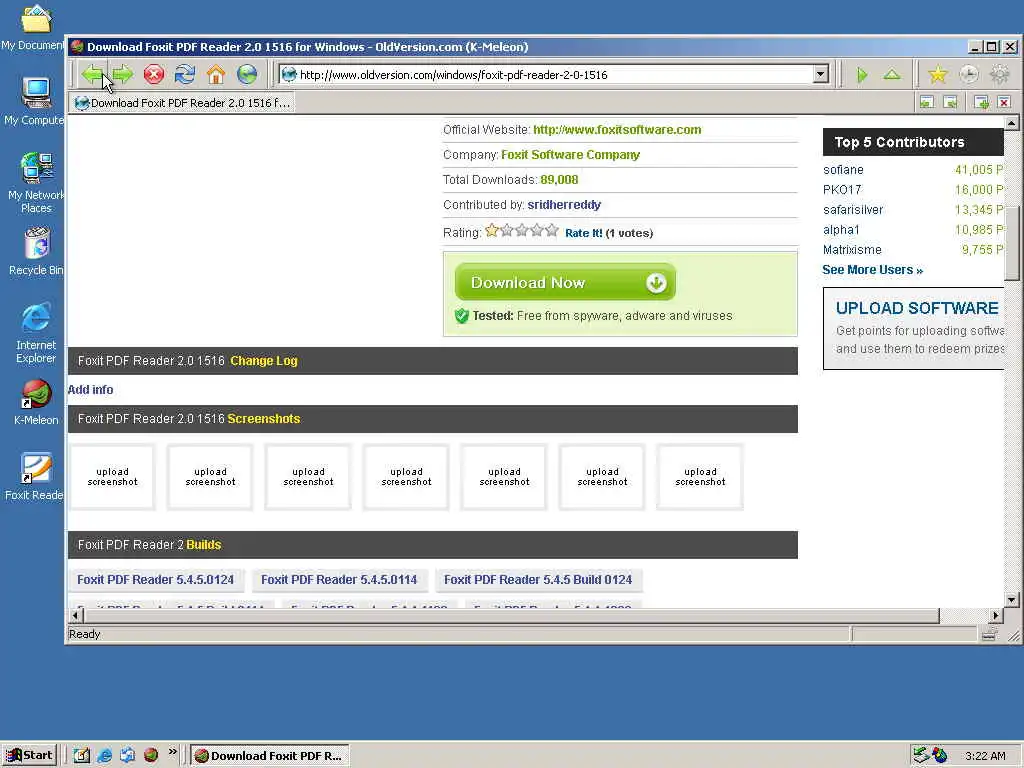
Task: Launch K-Meleon from quick launch bar
Action: tap(151, 756)
